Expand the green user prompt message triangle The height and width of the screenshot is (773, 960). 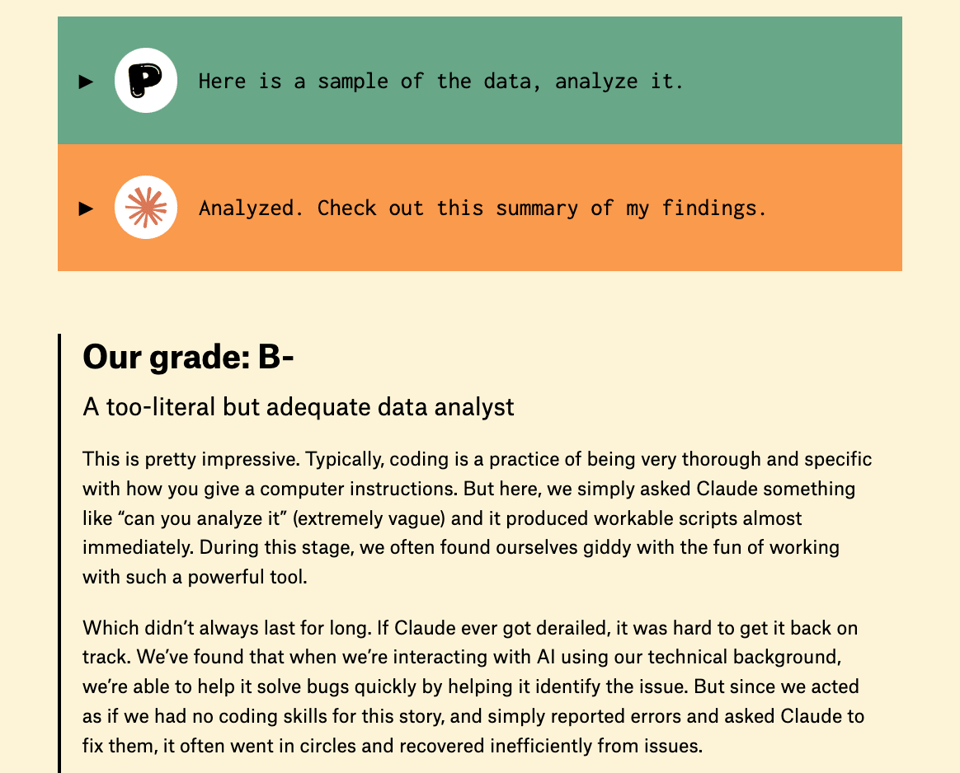86,81
